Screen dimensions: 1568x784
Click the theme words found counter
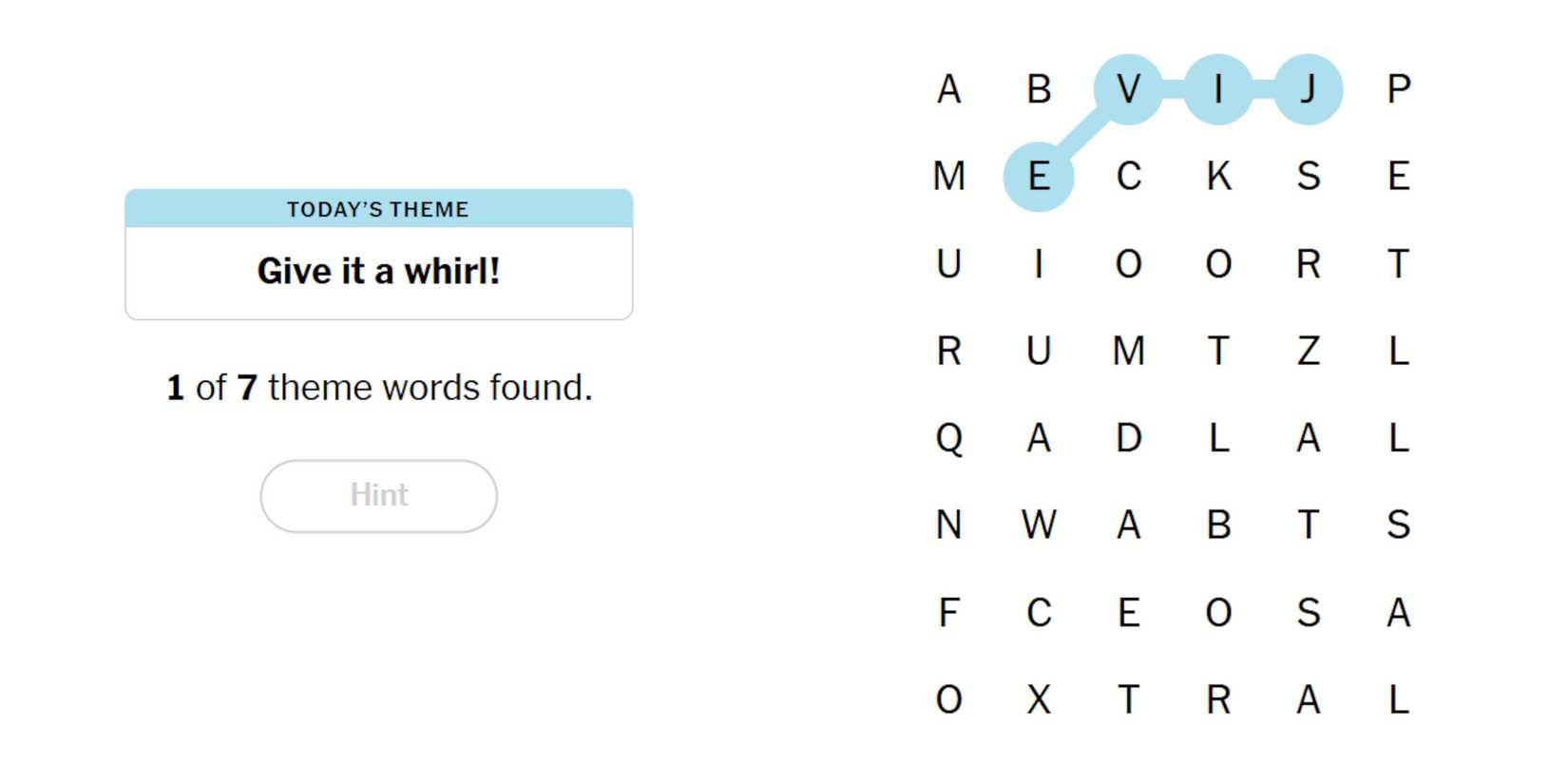[x=378, y=388]
